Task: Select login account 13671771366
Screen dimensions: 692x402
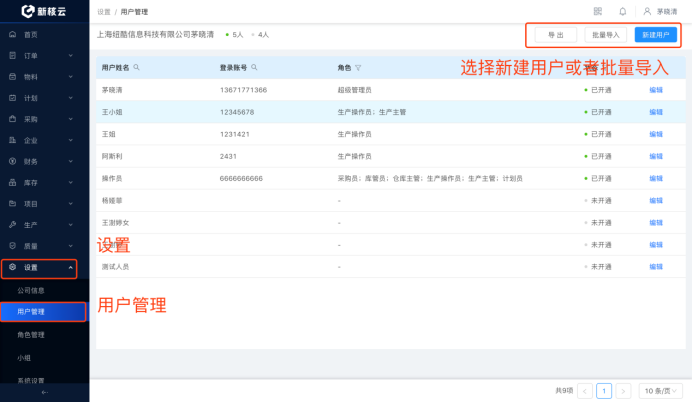Action: pos(243,90)
